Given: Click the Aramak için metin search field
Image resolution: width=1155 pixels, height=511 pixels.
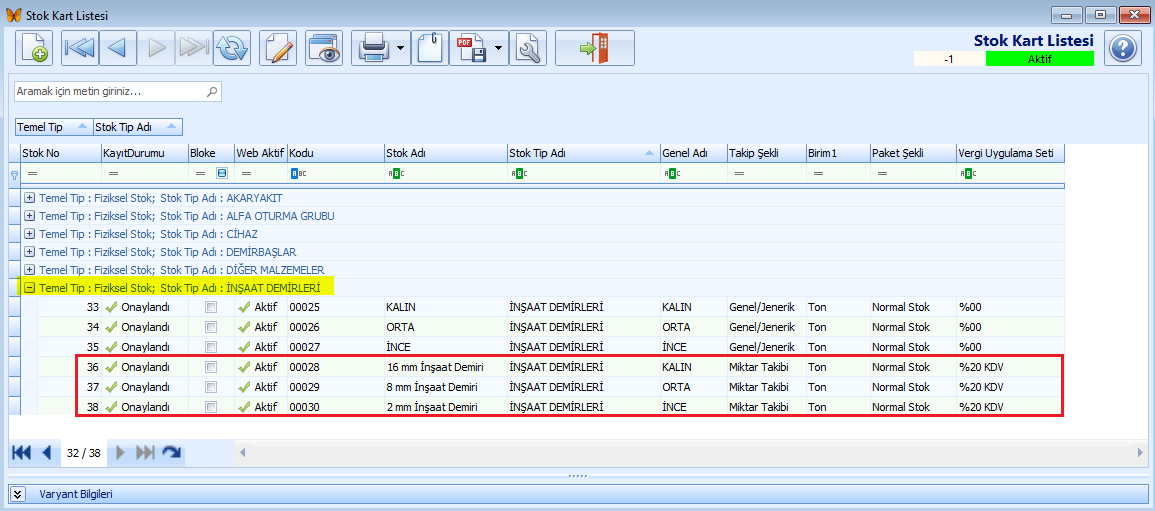Looking at the screenshot, I should pos(118,92).
